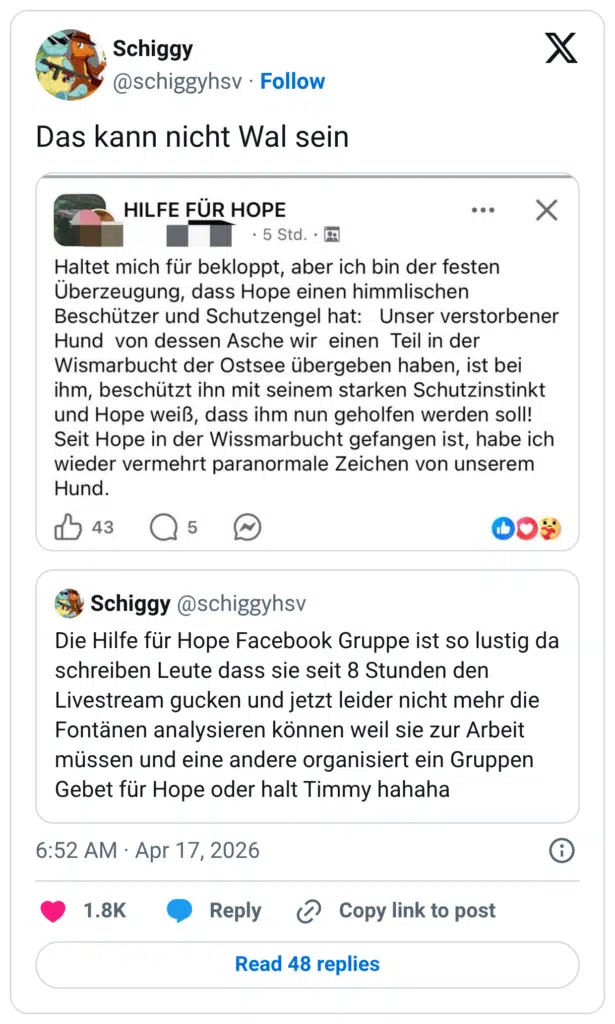The width and height of the screenshot is (615, 1024).
Task: Open the Facebook post options via ellipsis icon
Action: pyautogui.click(x=483, y=210)
